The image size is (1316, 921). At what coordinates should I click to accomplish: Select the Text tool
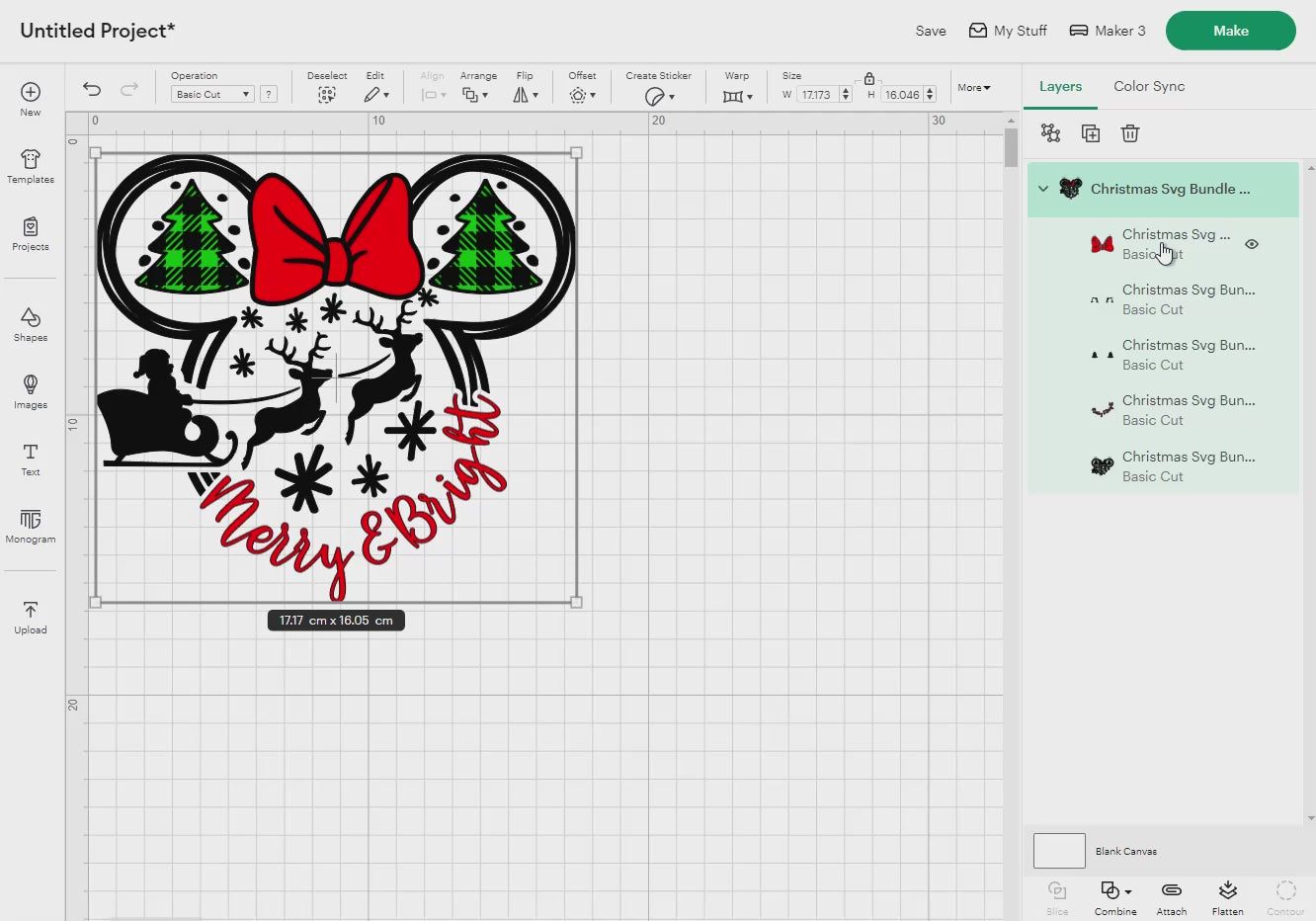[x=31, y=459]
